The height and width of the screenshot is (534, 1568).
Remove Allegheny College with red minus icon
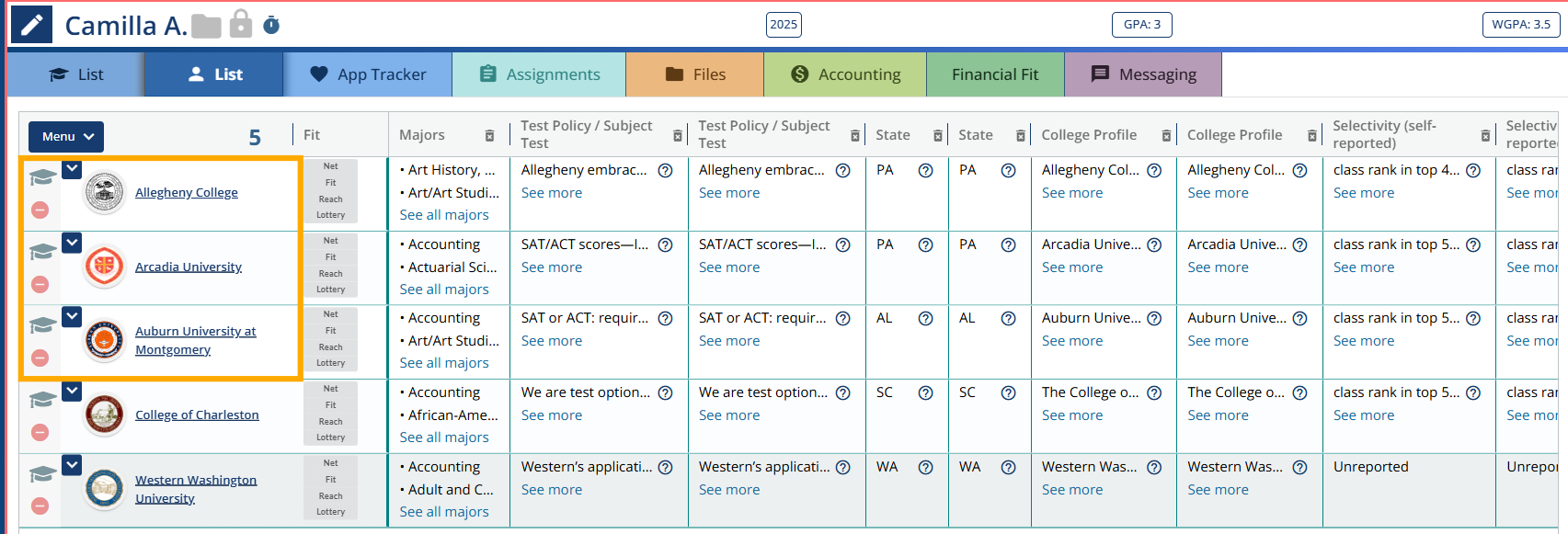pyautogui.click(x=40, y=210)
